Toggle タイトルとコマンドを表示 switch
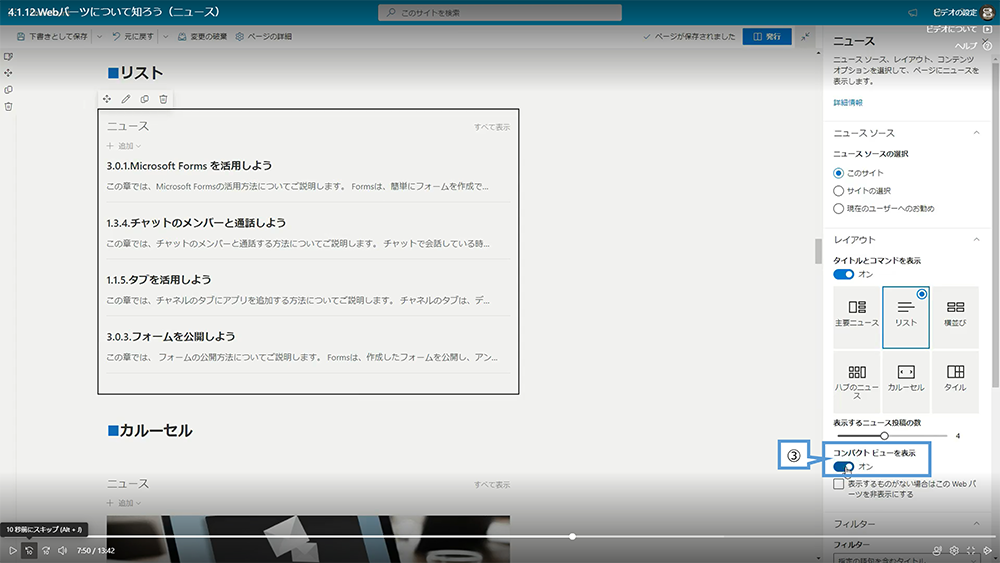The height and width of the screenshot is (563, 1000). pyautogui.click(x=843, y=274)
